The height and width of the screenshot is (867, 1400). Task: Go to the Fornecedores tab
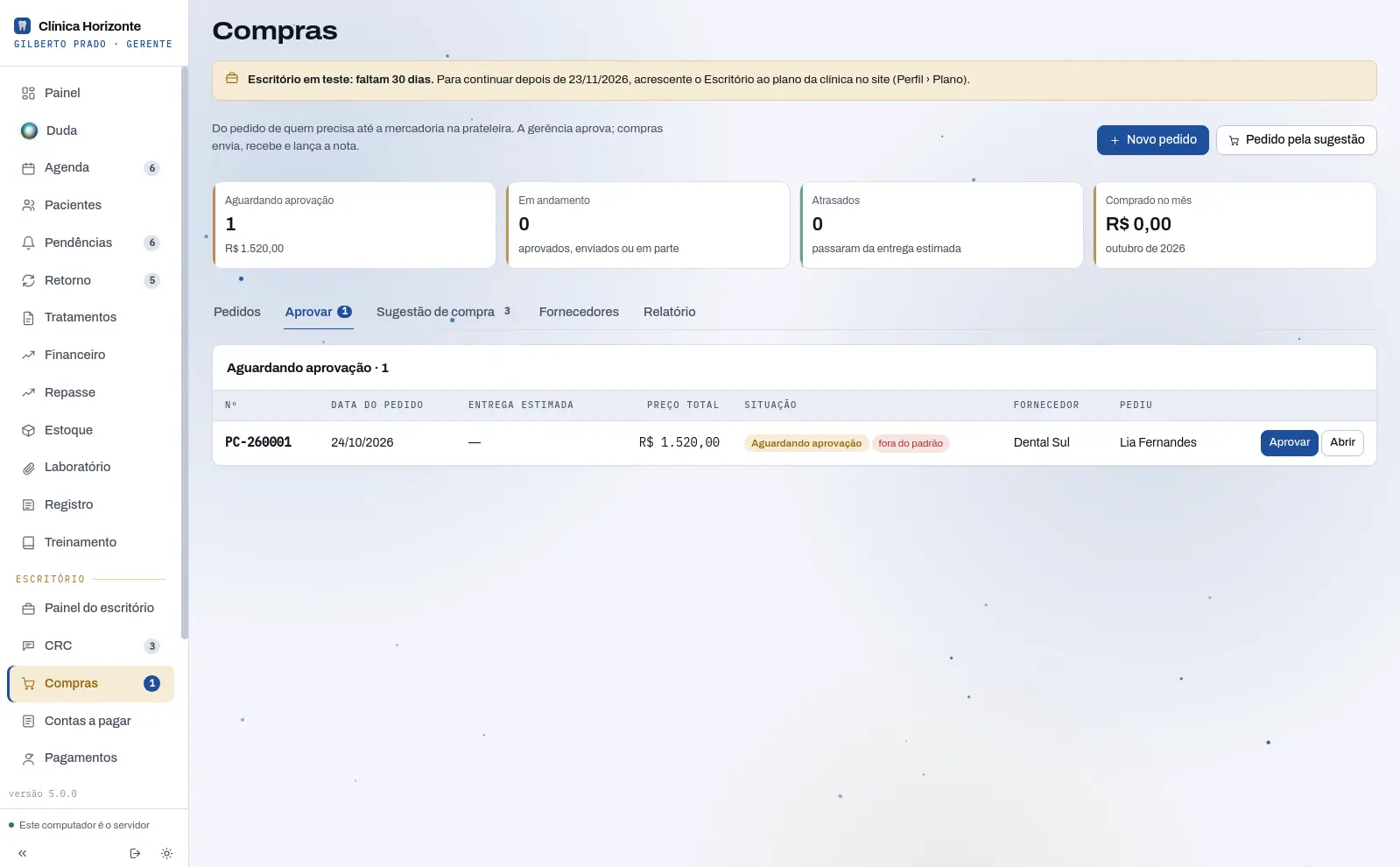[x=579, y=312]
